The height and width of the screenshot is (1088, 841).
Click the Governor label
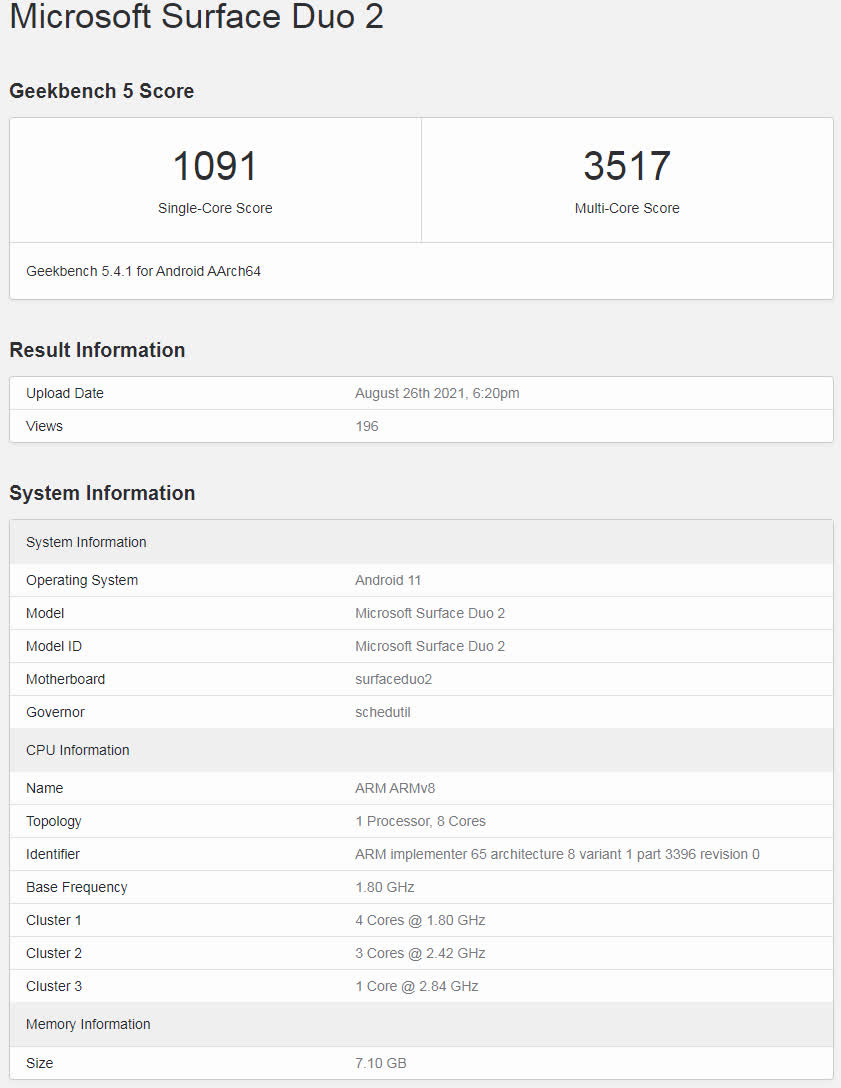click(55, 712)
